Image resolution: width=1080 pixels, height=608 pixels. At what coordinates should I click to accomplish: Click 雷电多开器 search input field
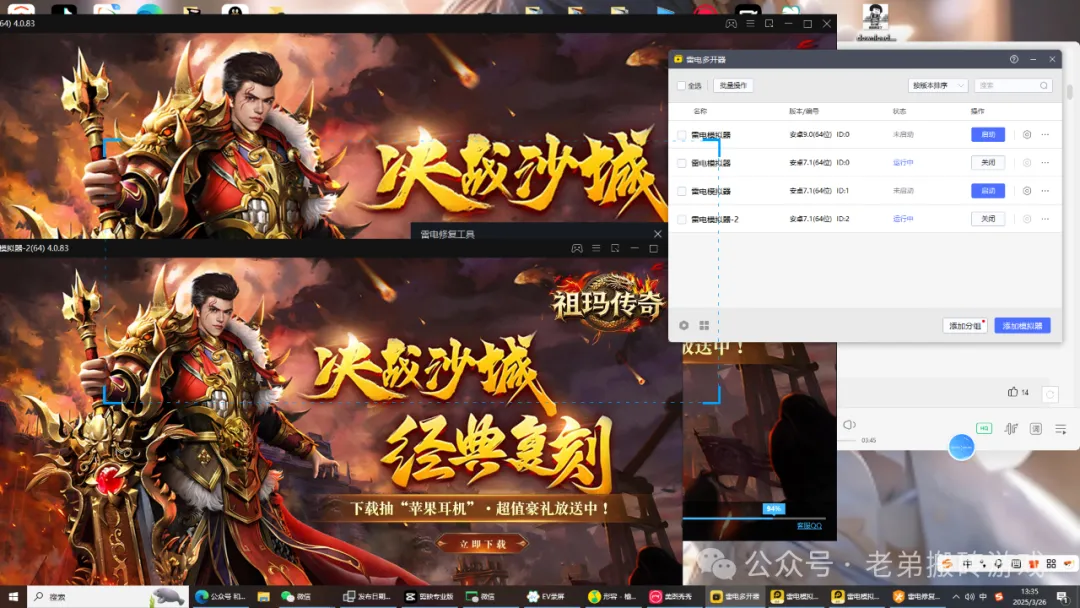(x=1013, y=85)
